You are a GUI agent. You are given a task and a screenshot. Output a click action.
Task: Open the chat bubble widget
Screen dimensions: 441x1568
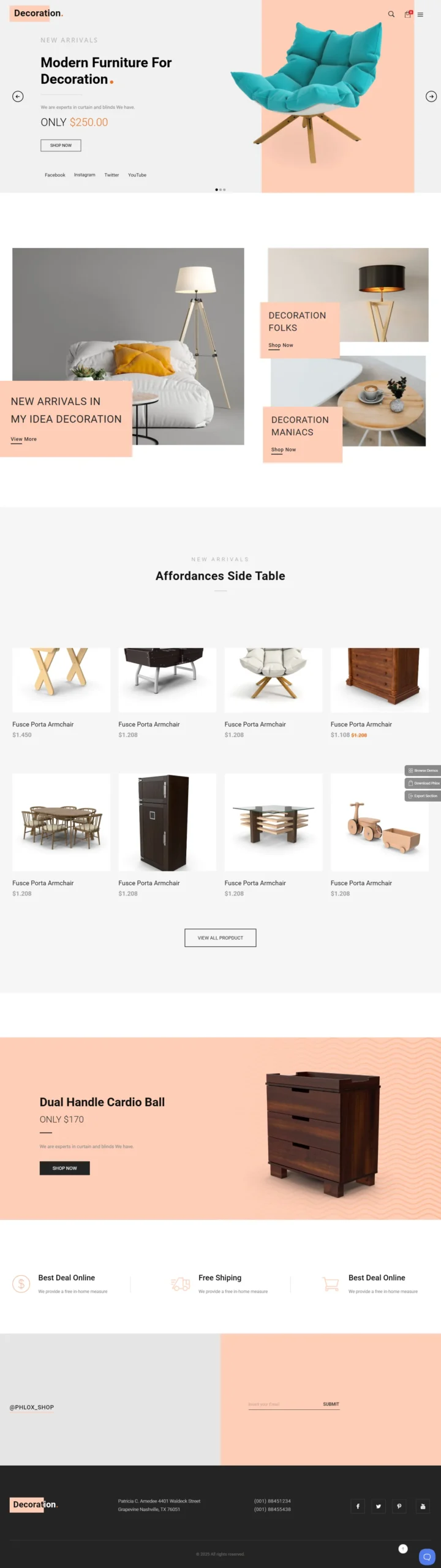pyautogui.click(x=427, y=1556)
